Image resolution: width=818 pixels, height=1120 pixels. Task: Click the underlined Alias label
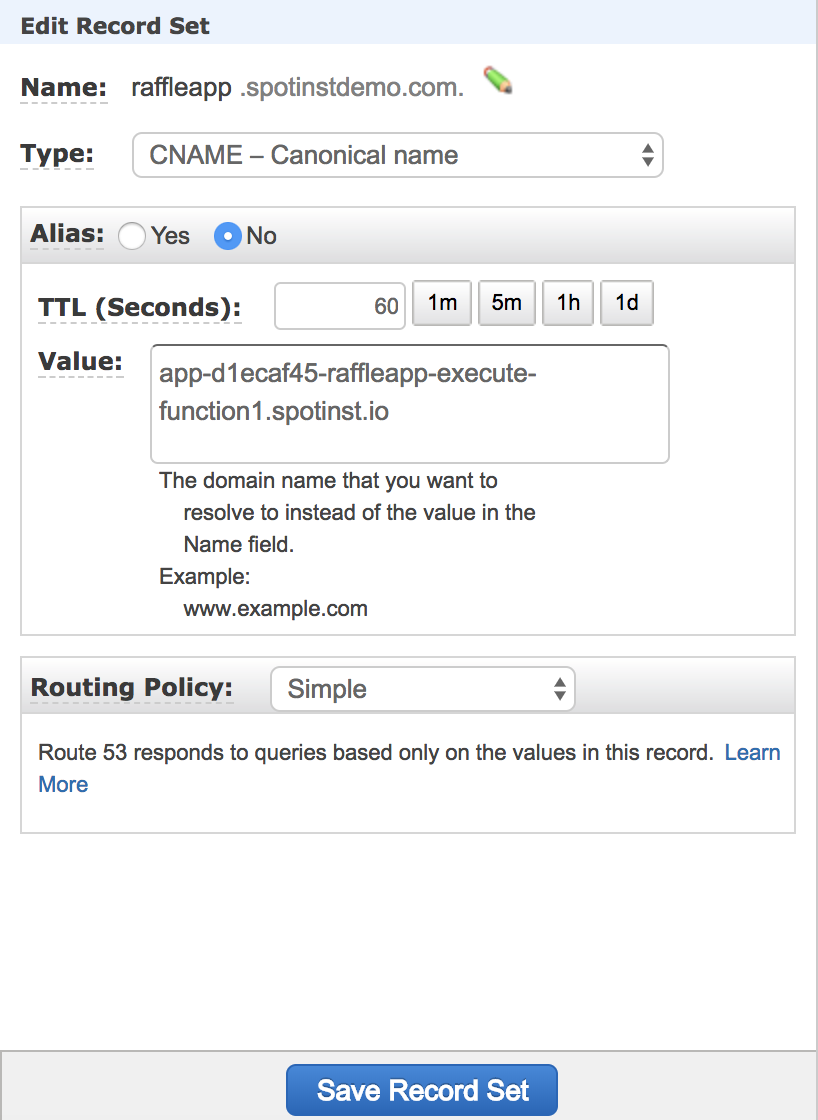pos(67,234)
